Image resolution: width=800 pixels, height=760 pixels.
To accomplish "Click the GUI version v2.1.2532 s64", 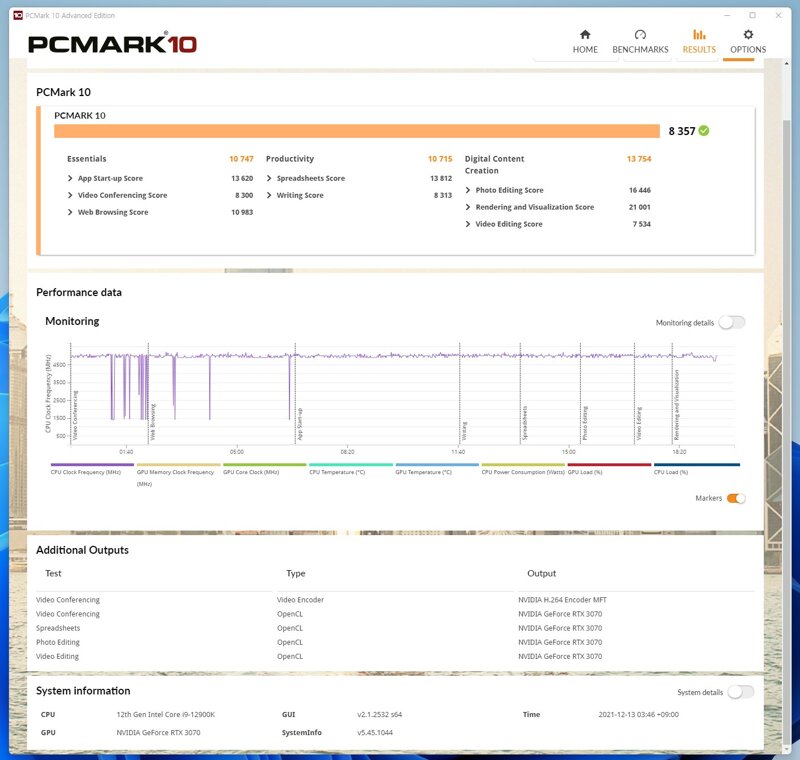I will point(379,715).
